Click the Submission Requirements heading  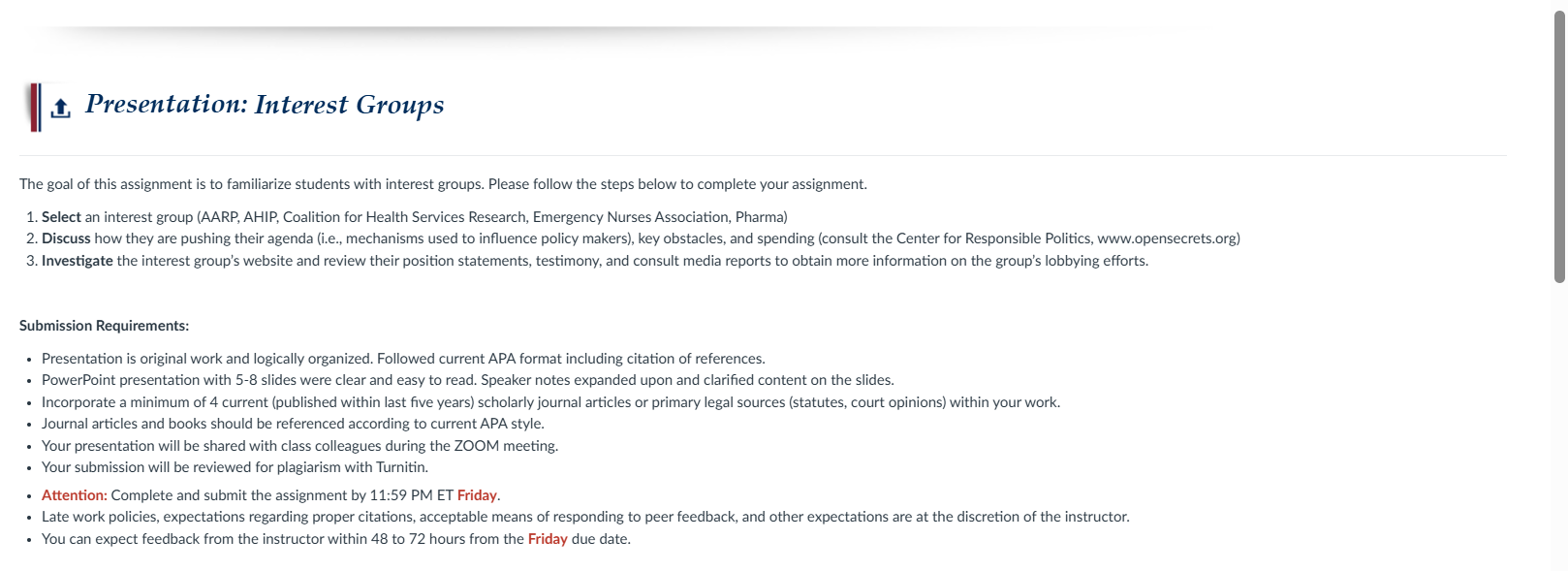(x=104, y=326)
